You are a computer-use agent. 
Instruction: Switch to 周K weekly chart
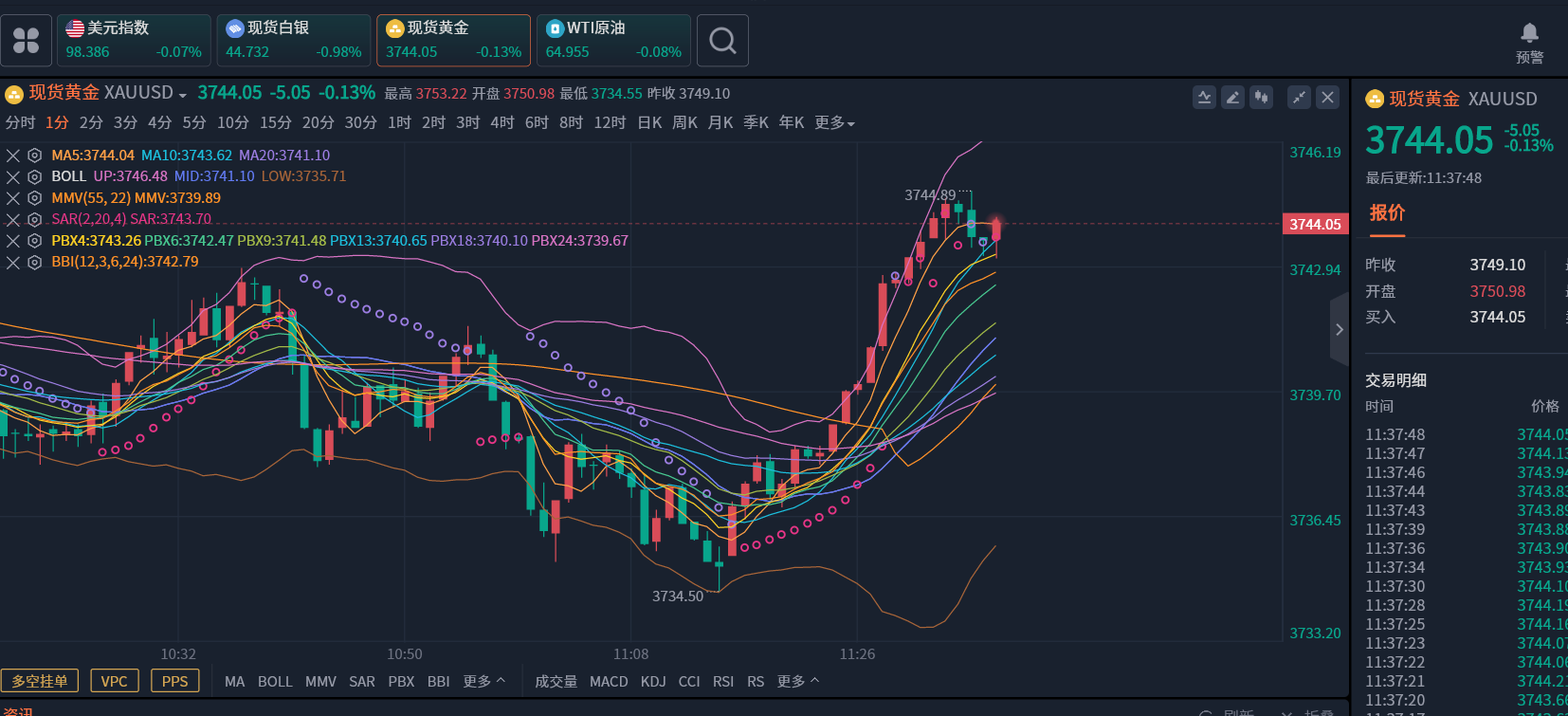pyautogui.click(x=684, y=123)
